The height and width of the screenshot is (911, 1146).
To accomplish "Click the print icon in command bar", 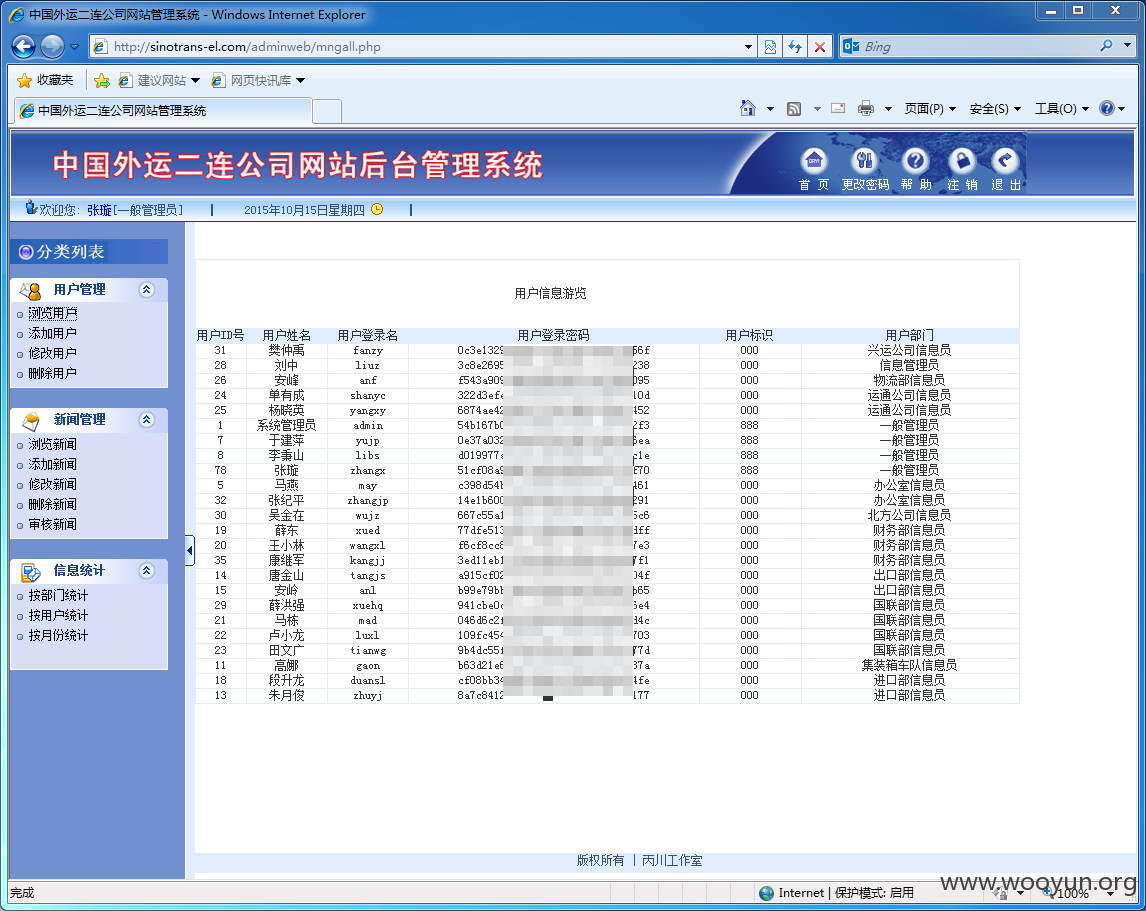I will [x=866, y=108].
